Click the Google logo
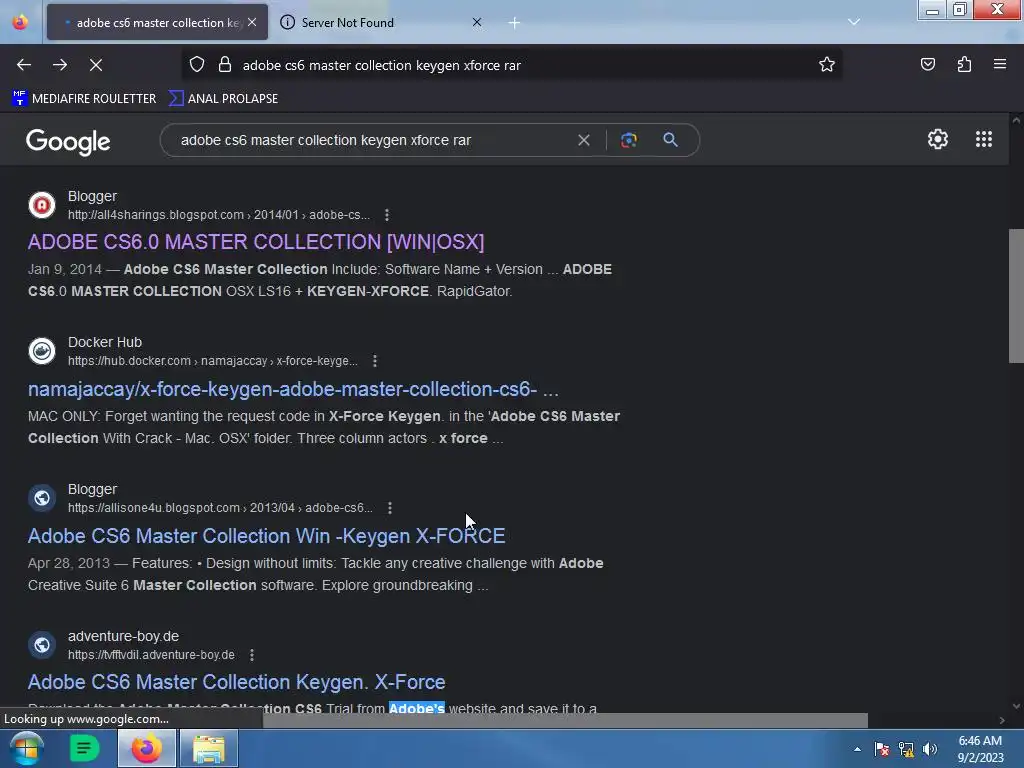1024x768 pixels. pyautogui.click(x=68, y=141)
